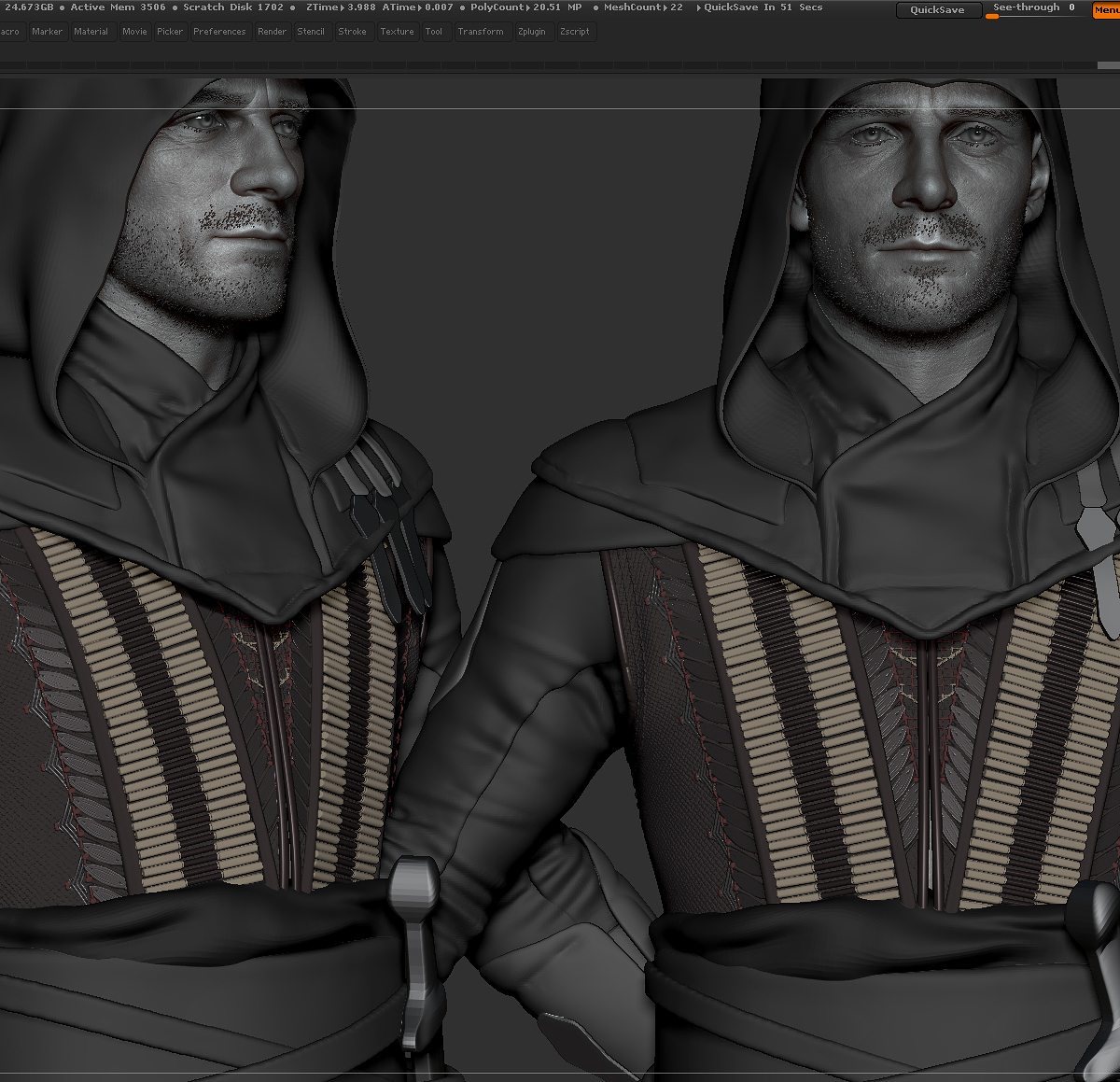Click the PolyCount 20.51 MP readout
Viewport: 1120px width, 1082px height.
click(526, 7)
